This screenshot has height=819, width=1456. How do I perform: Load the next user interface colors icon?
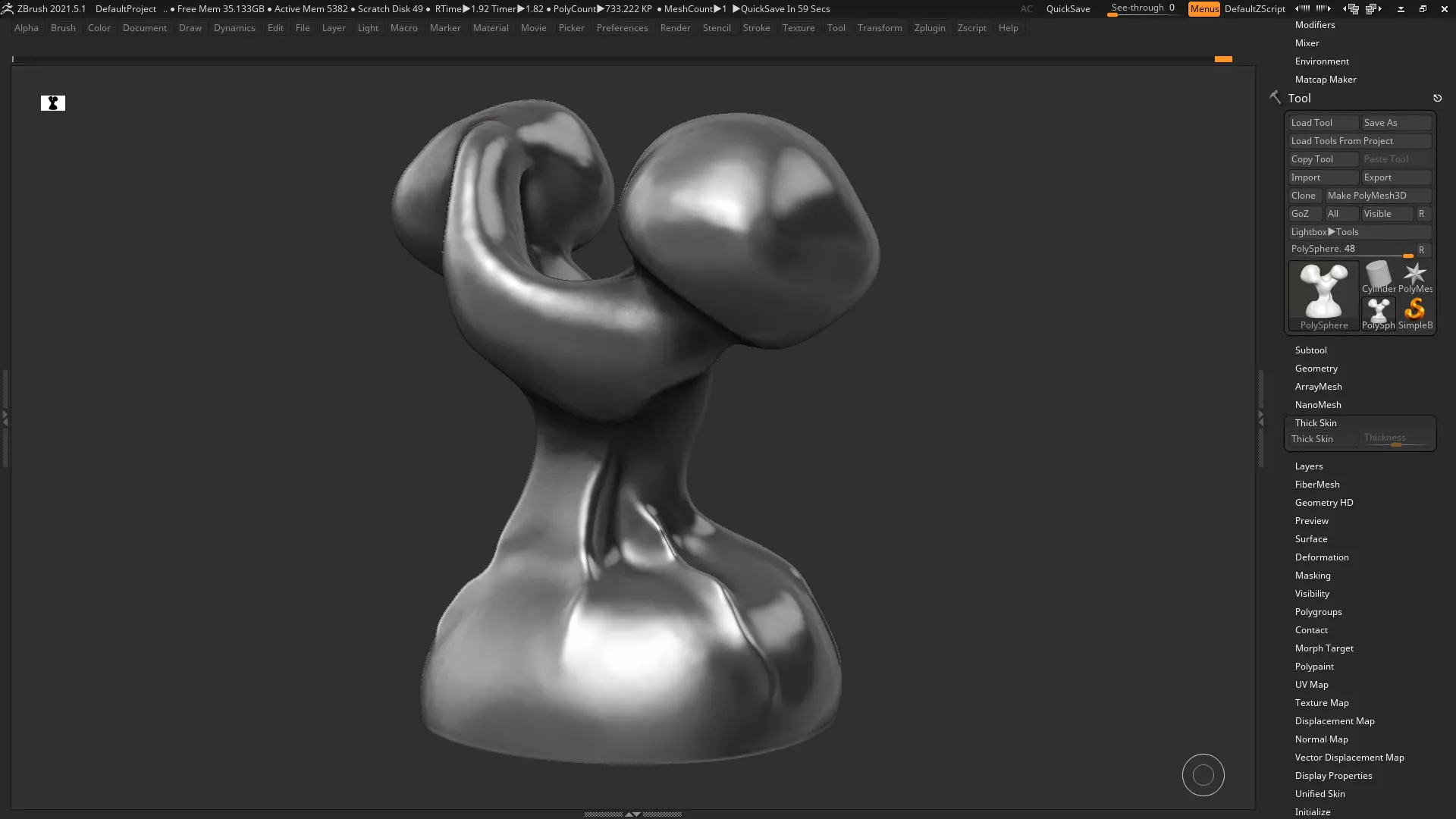click(x=1373, y=9)
